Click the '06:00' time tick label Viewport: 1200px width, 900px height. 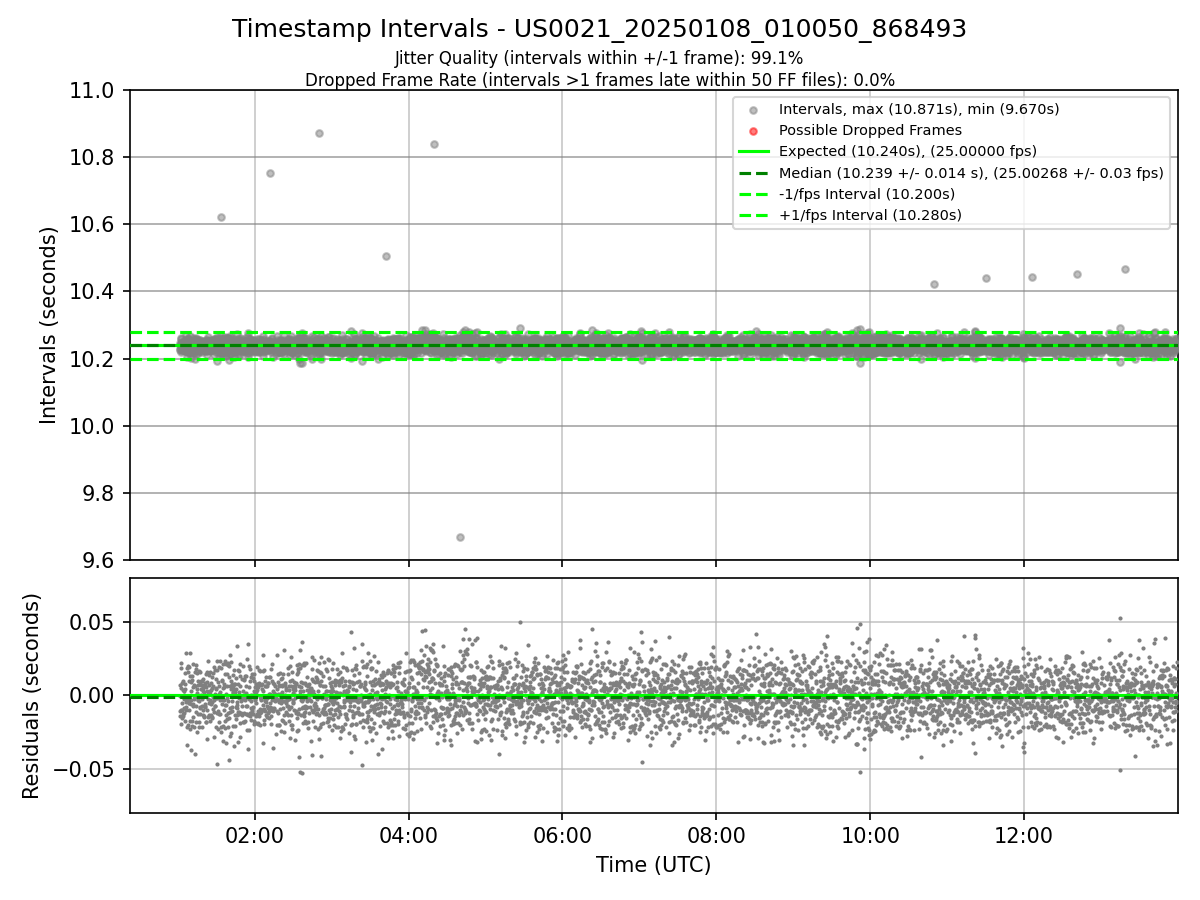pos(562,834)
